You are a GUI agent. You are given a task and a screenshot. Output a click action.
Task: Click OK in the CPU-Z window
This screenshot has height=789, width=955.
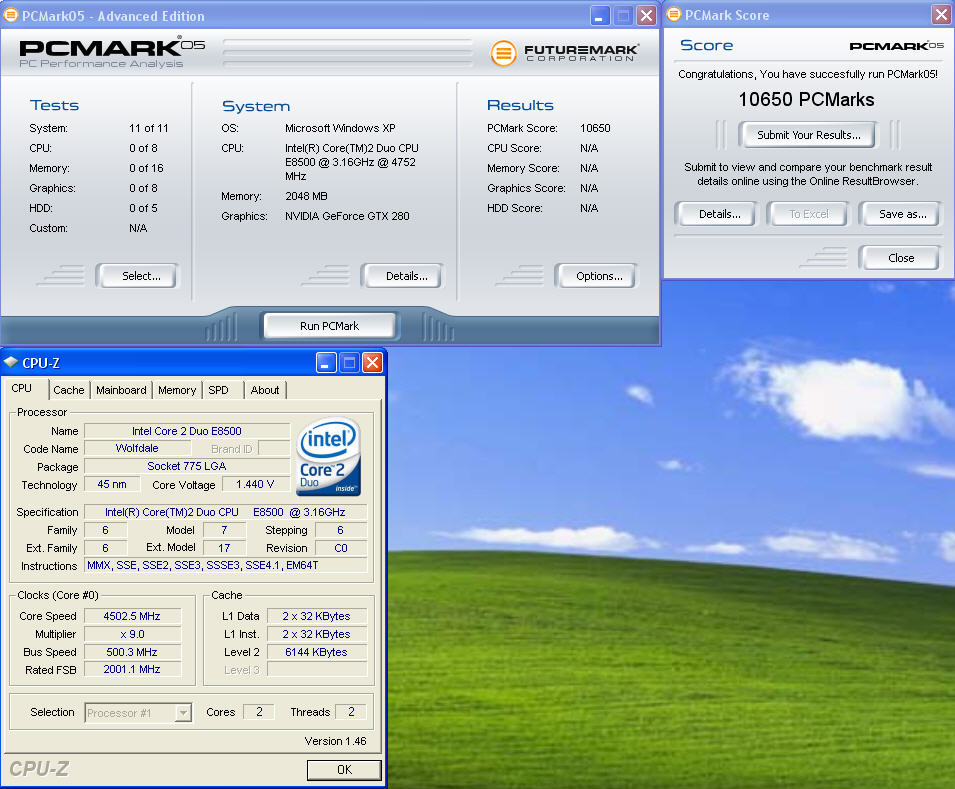(344, 770)
